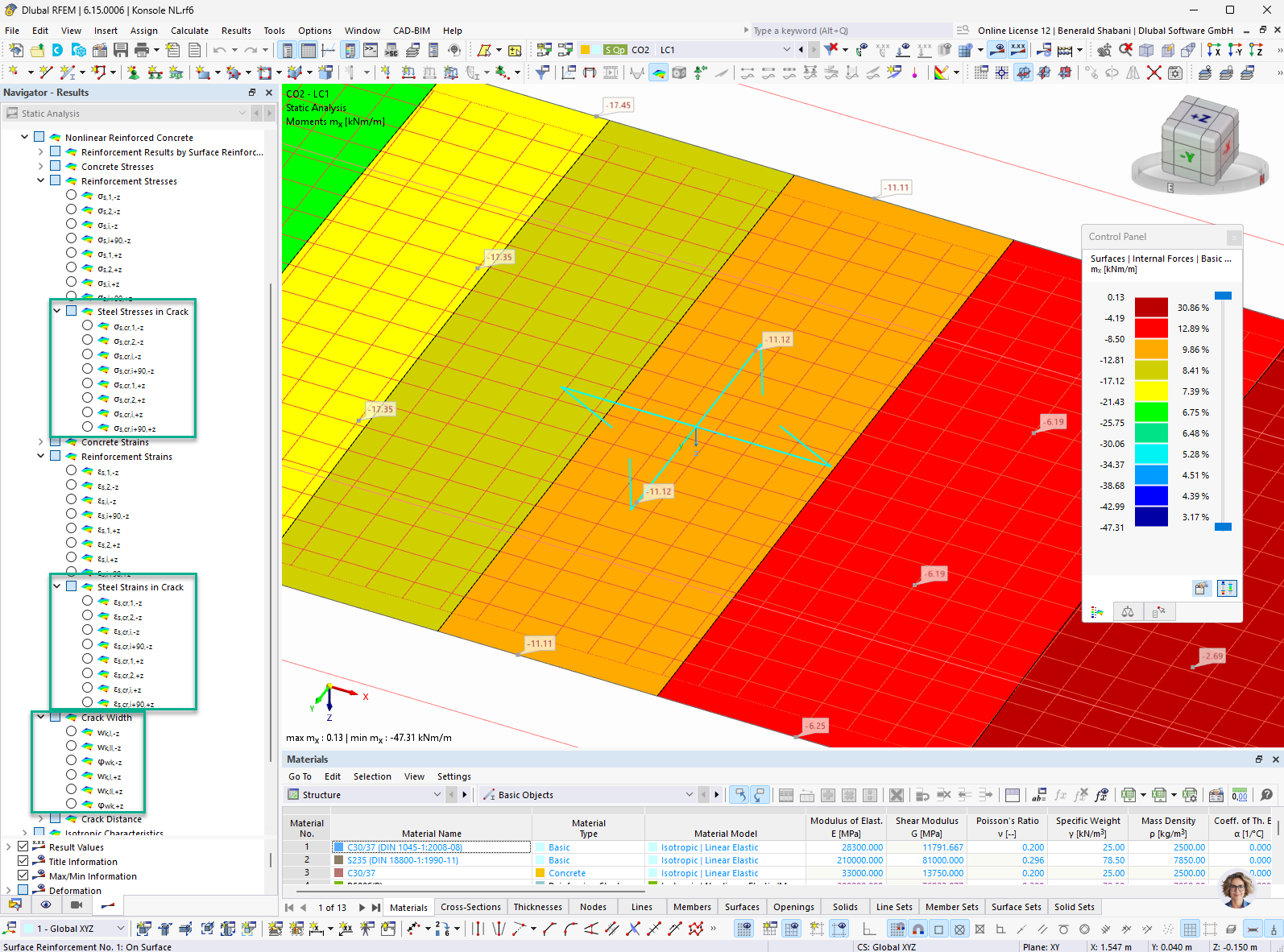Click the top blue slider handle of color scale
1284x952 pixels.
click(x=1223, y=296)
